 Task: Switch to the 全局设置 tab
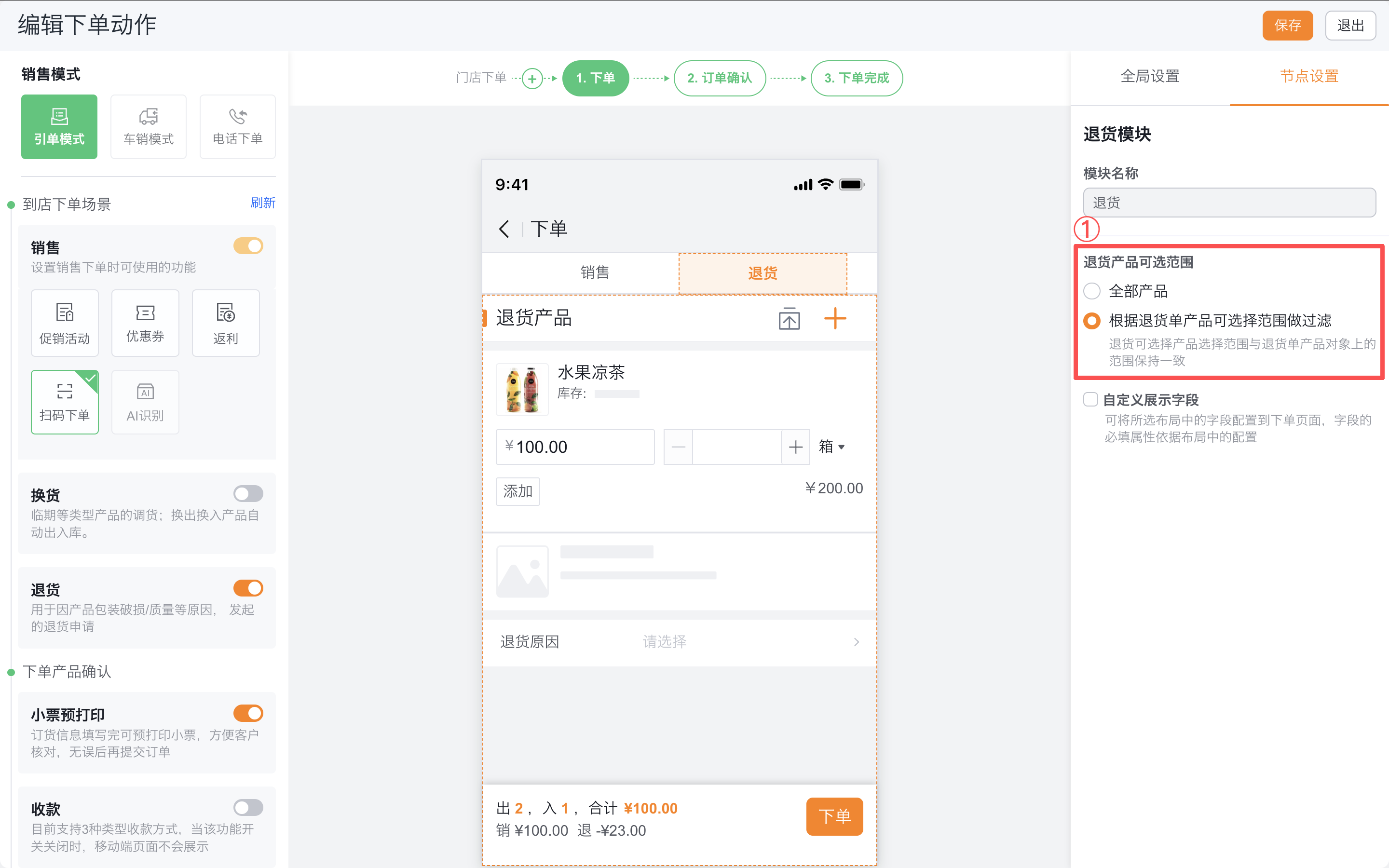pyautogui.click(x=1150, y=75)
